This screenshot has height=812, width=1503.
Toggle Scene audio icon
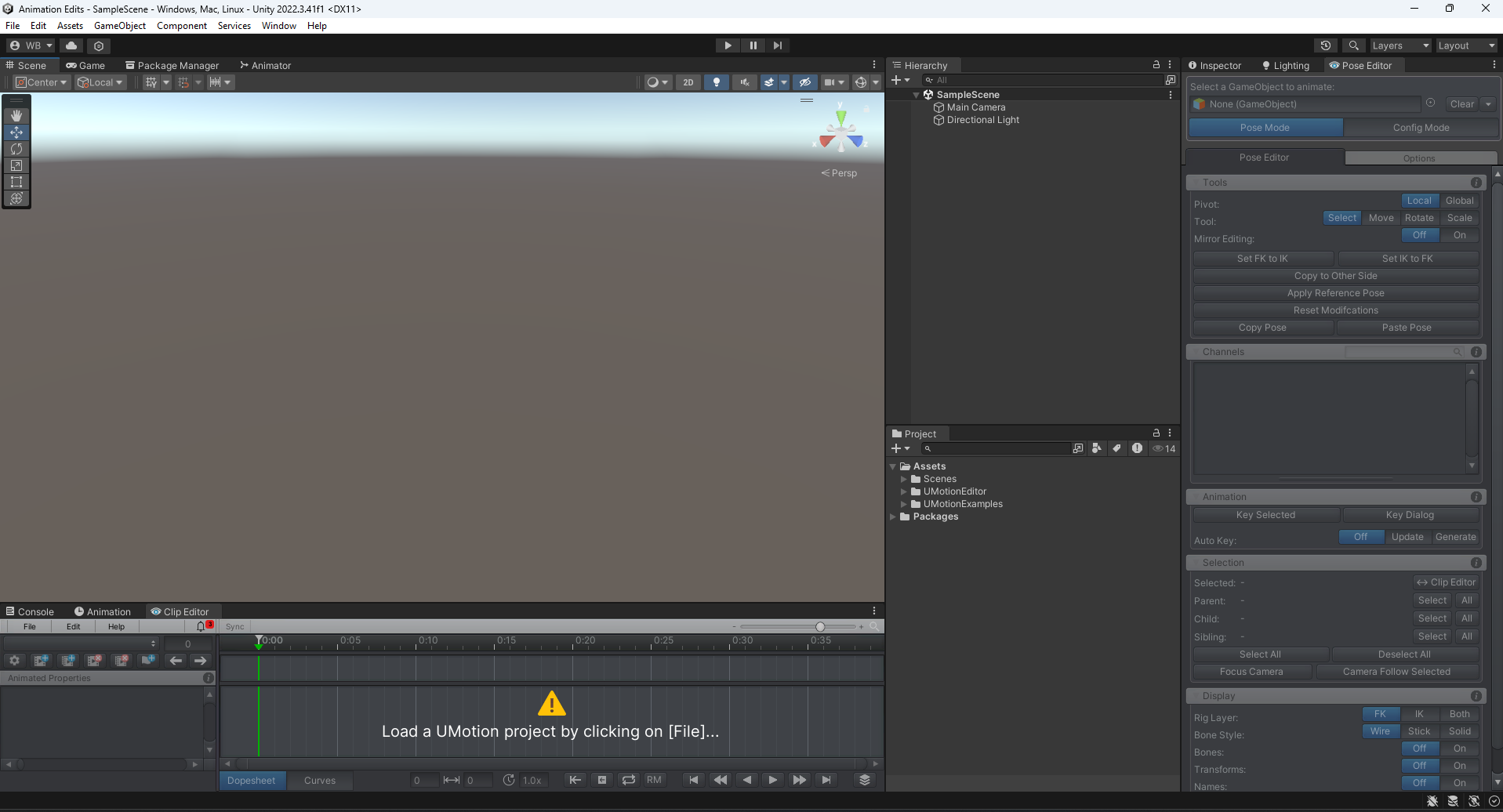[x=745, y=82]
